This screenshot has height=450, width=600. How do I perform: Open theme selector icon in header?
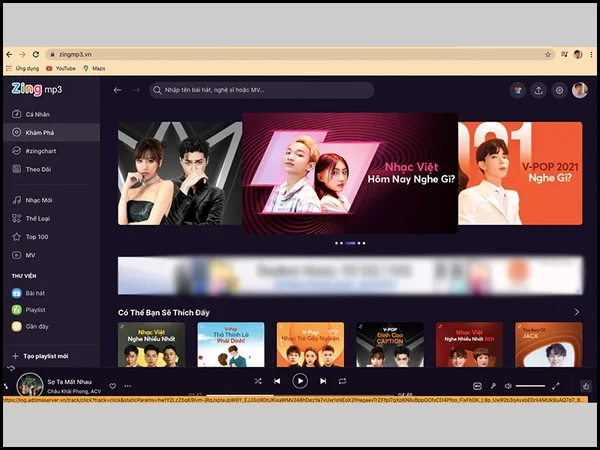pos(518,90)
